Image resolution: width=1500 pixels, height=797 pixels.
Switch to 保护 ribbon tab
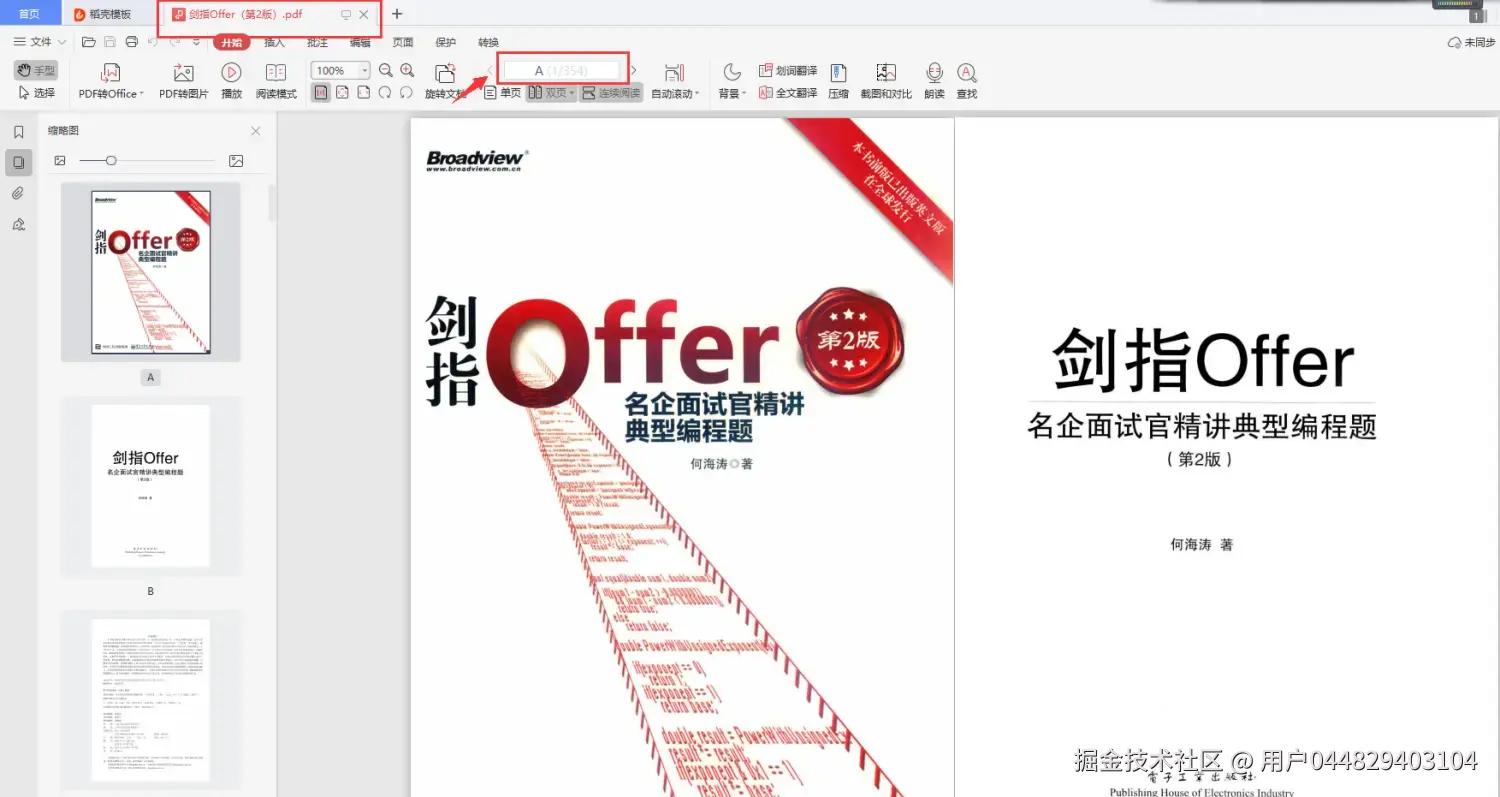coord(445,42)
